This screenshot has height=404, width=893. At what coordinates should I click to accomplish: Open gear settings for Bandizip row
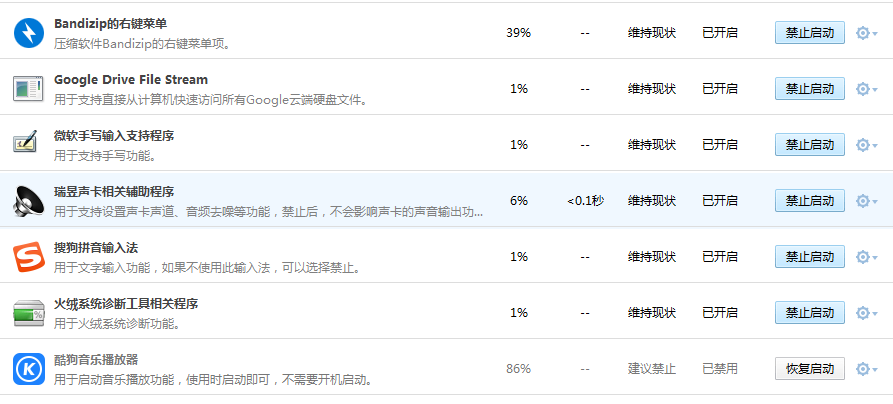(866, 33)
